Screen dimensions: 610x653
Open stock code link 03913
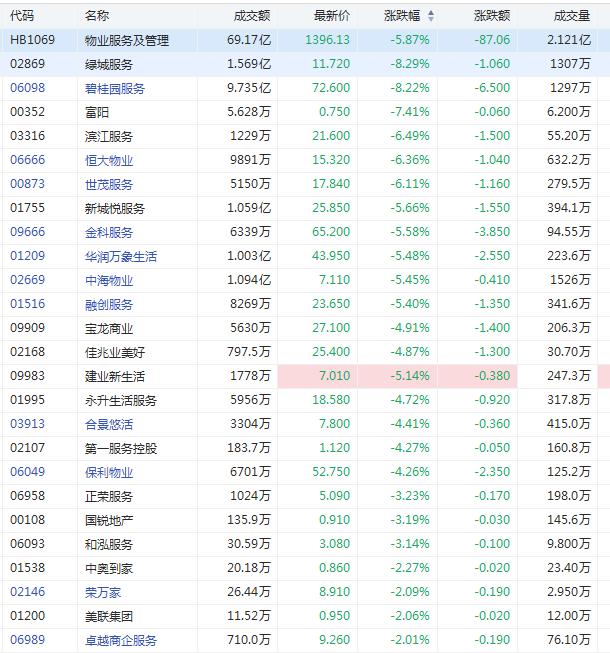pos(27,424)
